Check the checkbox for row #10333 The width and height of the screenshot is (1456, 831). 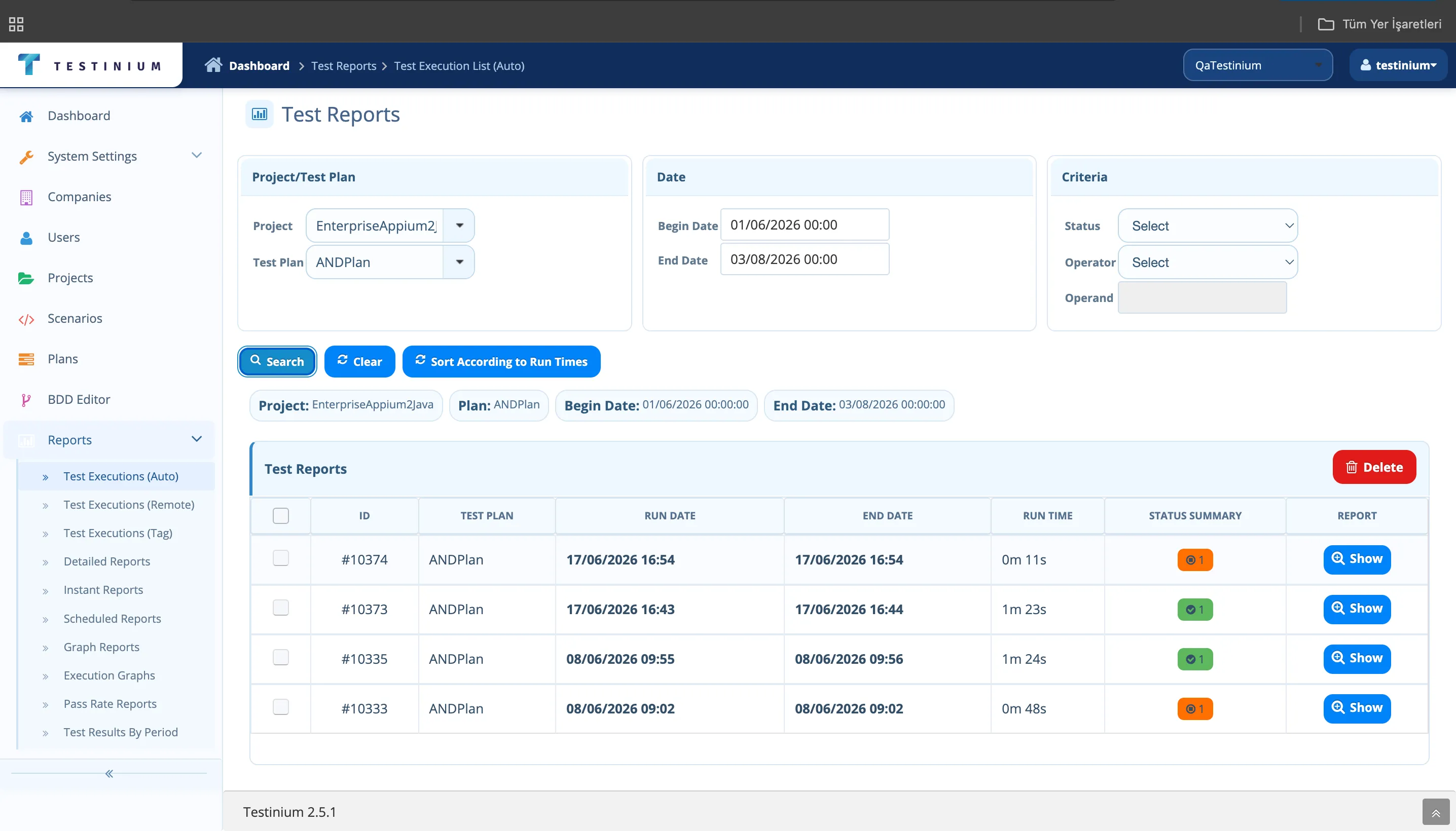pos(281,707)
